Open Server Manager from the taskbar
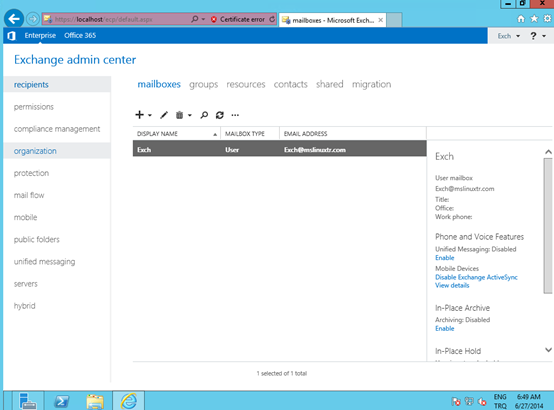 click(x=28, y=401)
